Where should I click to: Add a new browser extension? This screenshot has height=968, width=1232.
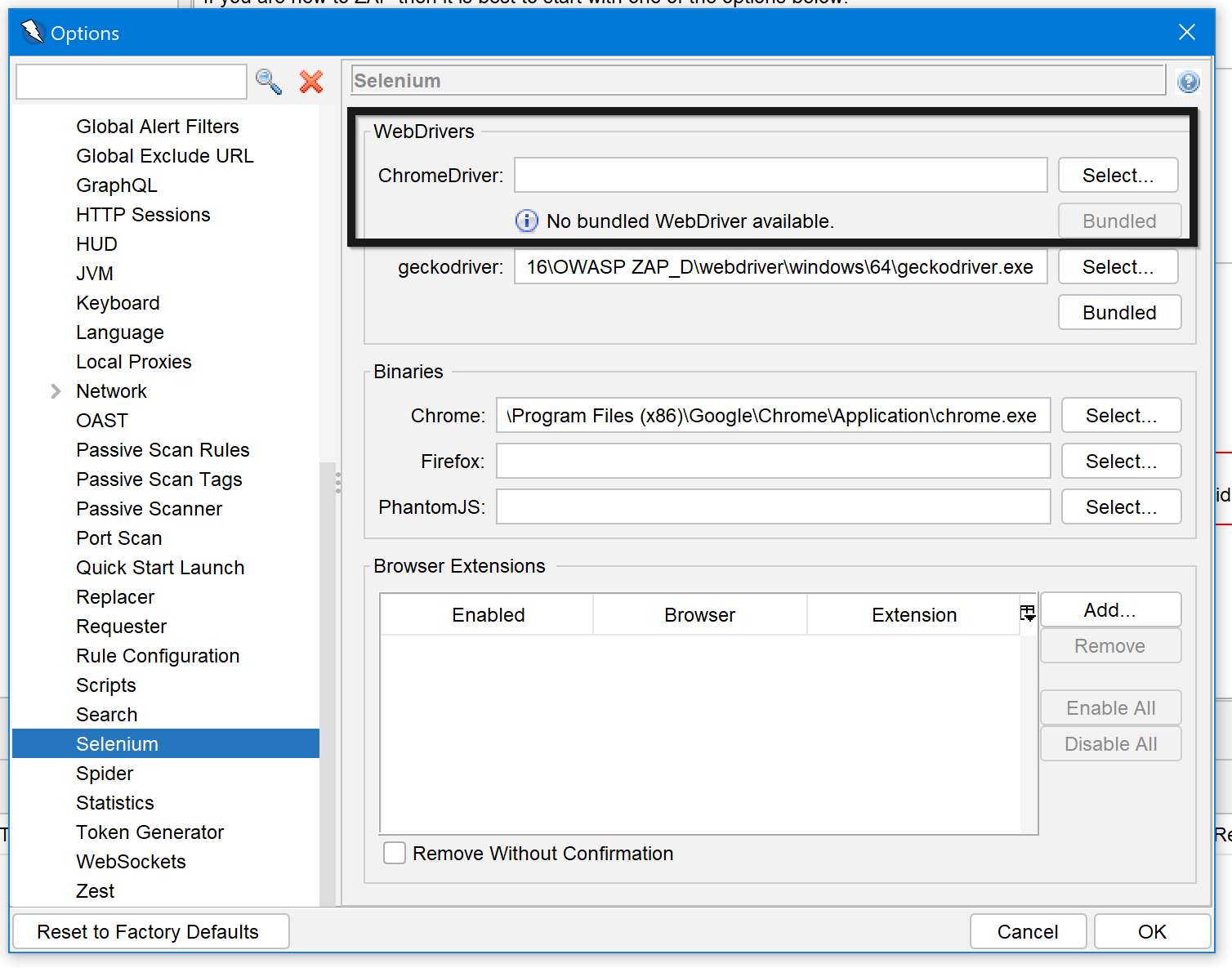(x=1110, y=609)
